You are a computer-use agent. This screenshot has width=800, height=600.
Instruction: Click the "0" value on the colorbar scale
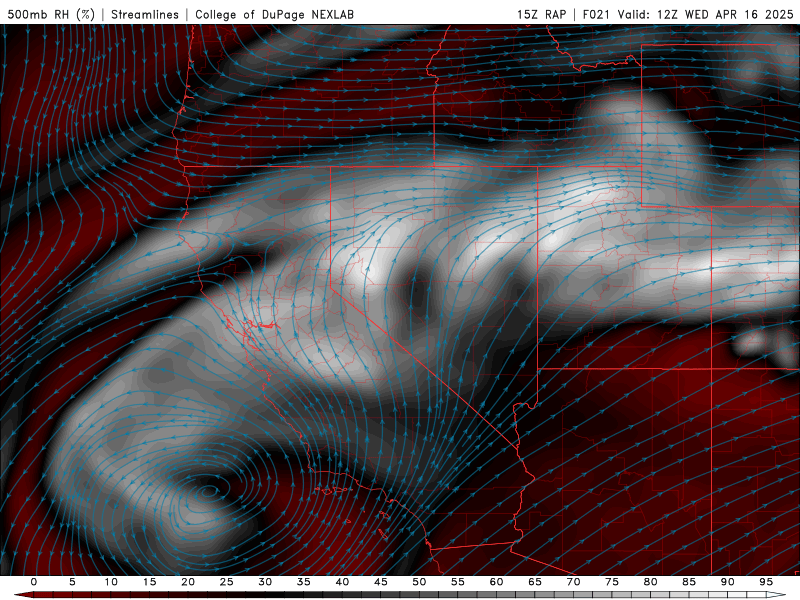coord(34,582)
